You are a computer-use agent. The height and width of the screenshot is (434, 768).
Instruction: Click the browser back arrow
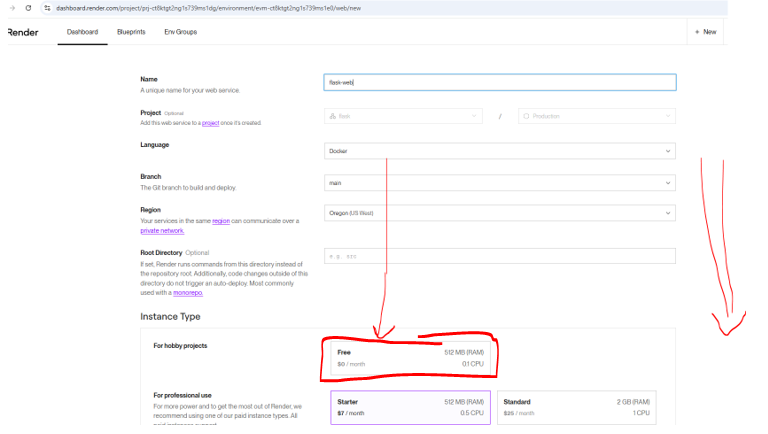9,8
